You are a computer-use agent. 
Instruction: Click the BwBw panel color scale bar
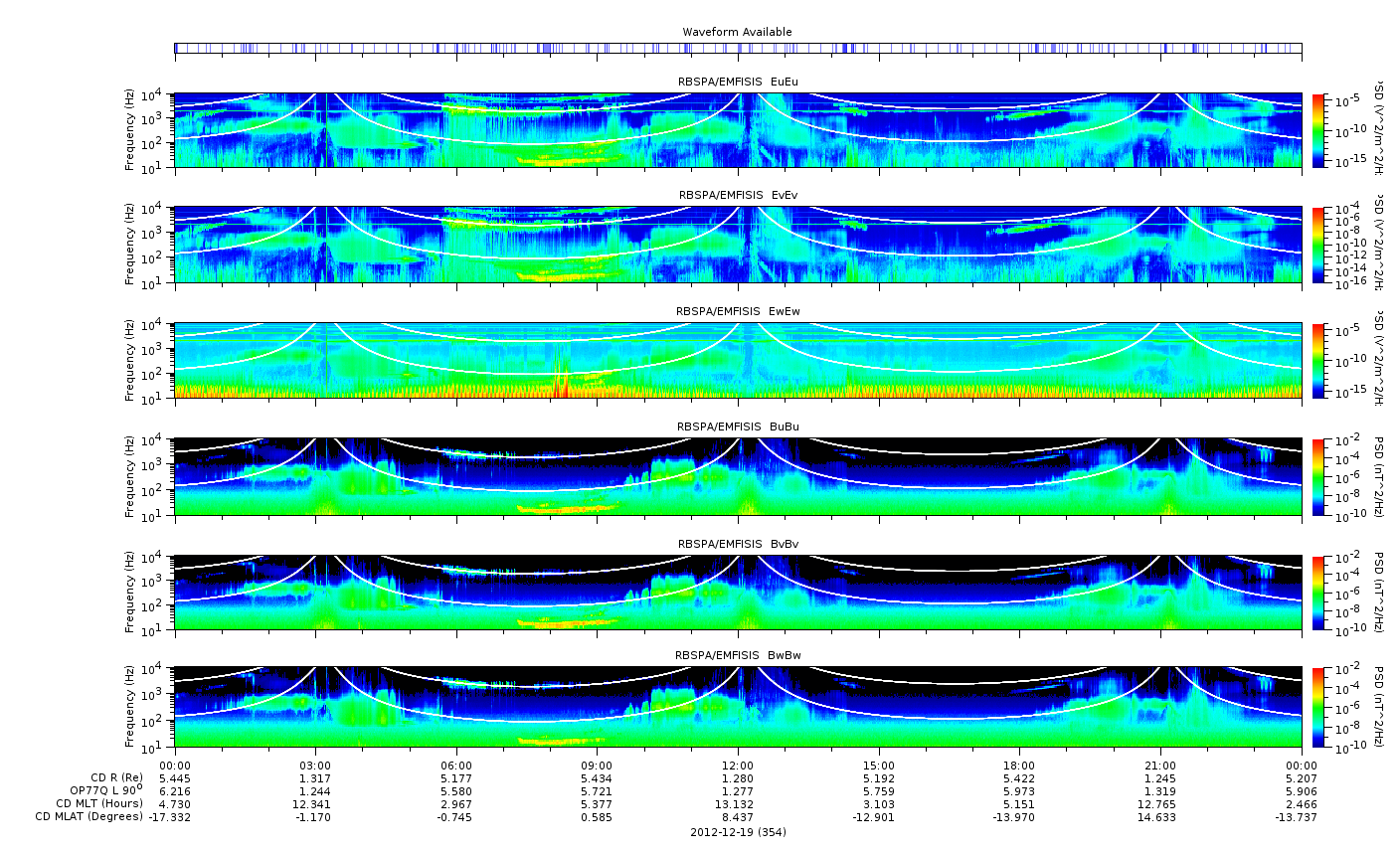pyautogui.click(x=1318, y=707)
